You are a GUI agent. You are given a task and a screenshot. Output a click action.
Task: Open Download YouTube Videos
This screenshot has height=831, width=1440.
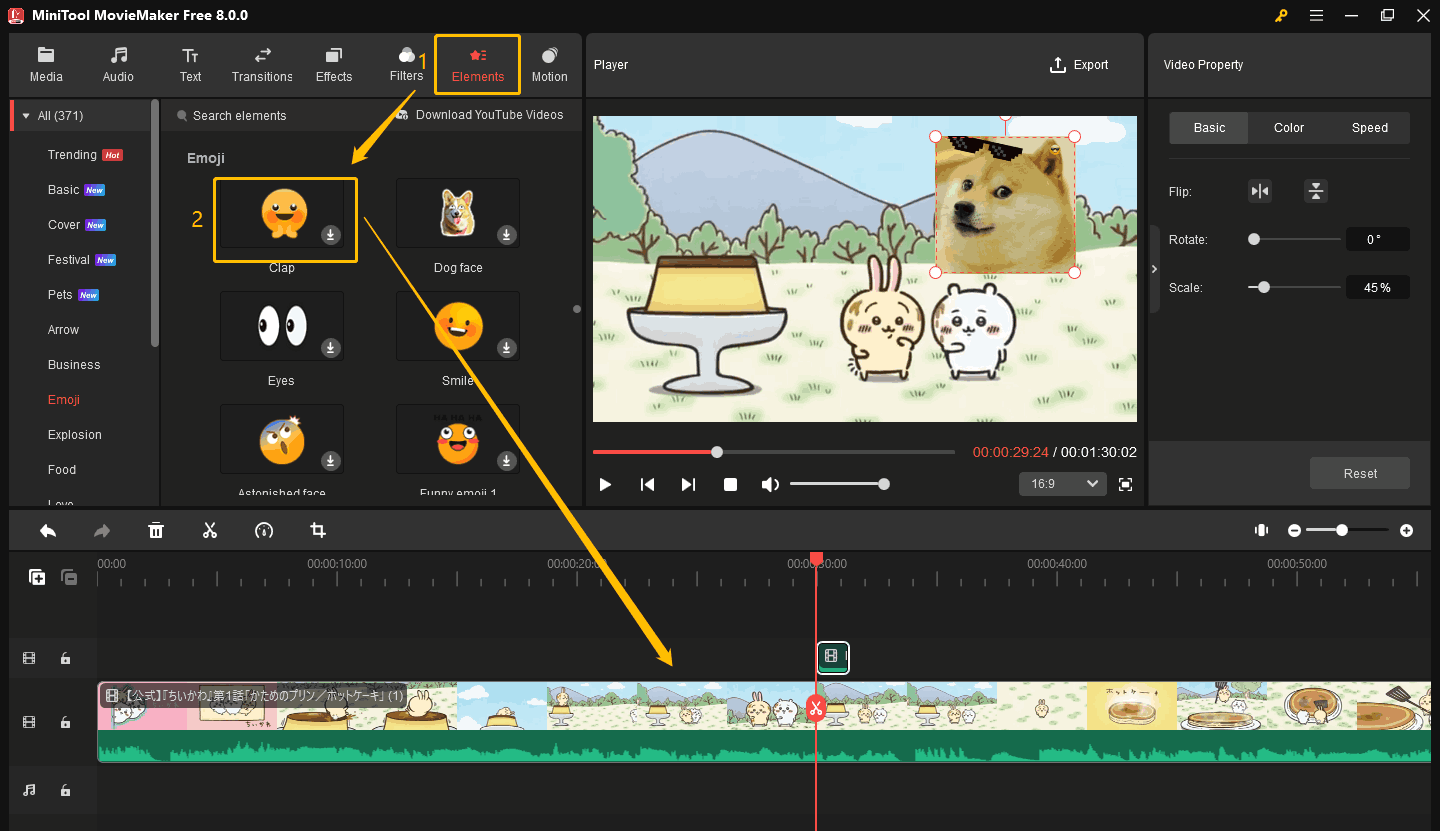click(480, 115)
